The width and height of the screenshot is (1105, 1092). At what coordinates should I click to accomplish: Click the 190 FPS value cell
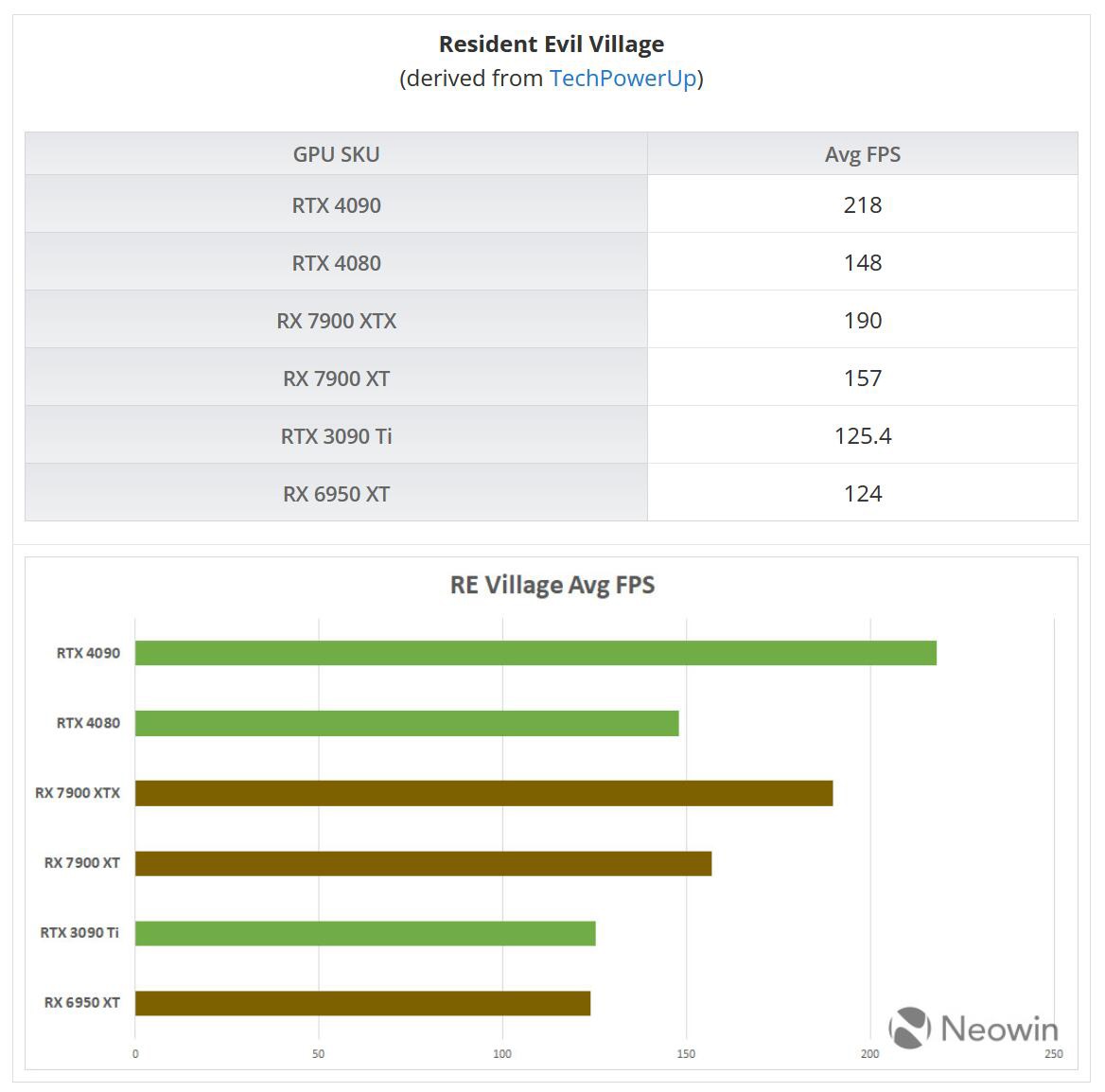[x=863, y=320]
